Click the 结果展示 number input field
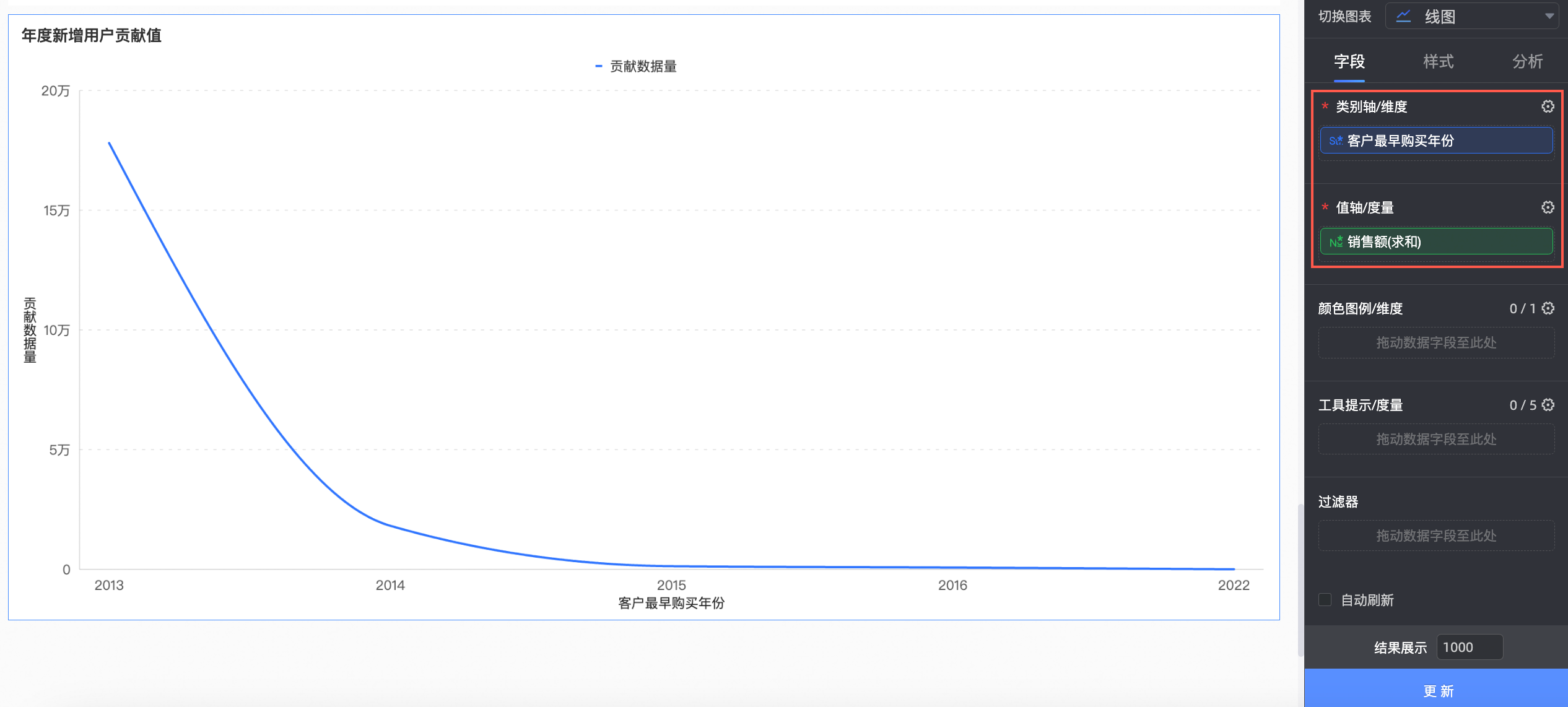Image resolution: width=1568 pixels, height=707 pixels. click(1469, 648)
